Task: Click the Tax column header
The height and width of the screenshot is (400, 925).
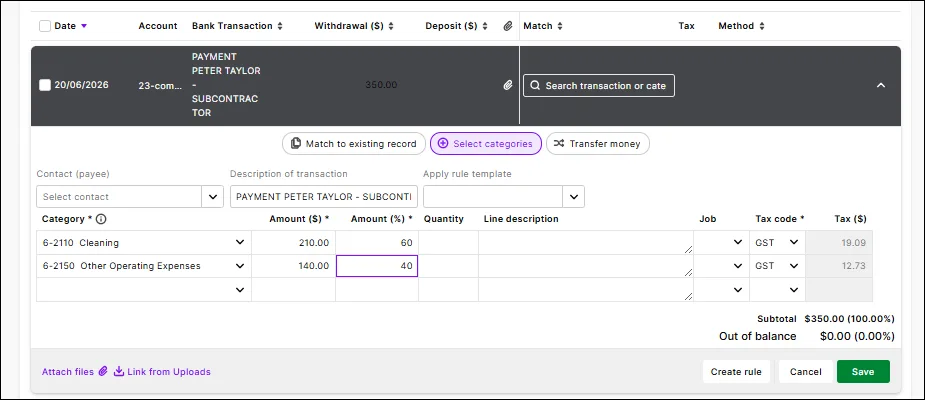Action: pyautogui.click(x=687, y=26)
